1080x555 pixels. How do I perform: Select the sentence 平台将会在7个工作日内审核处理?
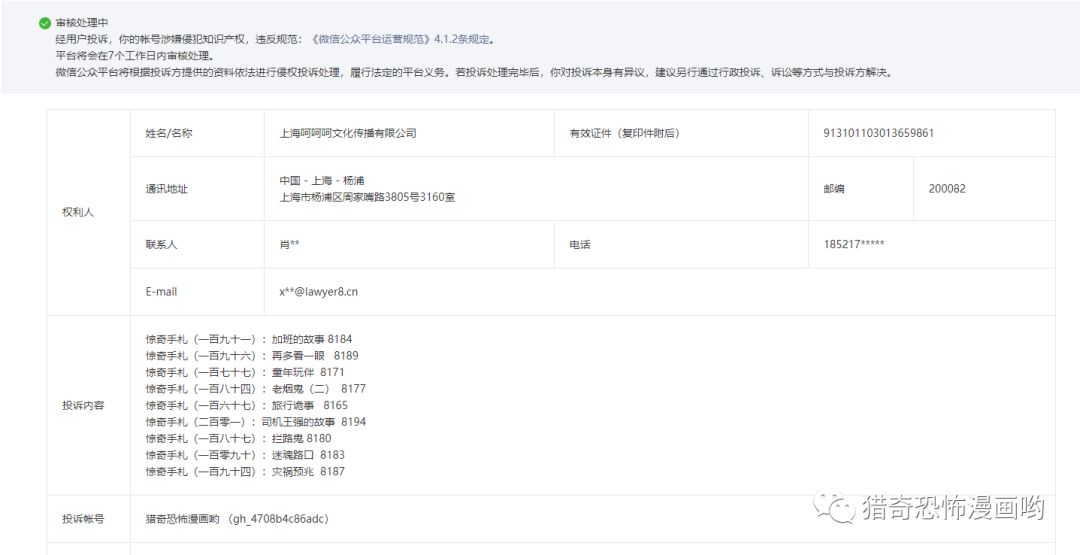click(134, 56)
